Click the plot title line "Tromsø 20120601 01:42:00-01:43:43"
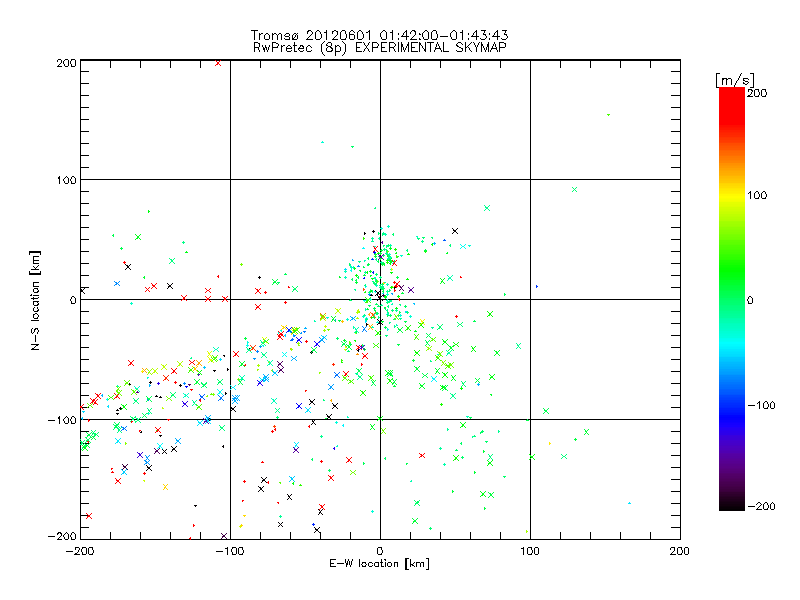 click(x=379, y=35)
